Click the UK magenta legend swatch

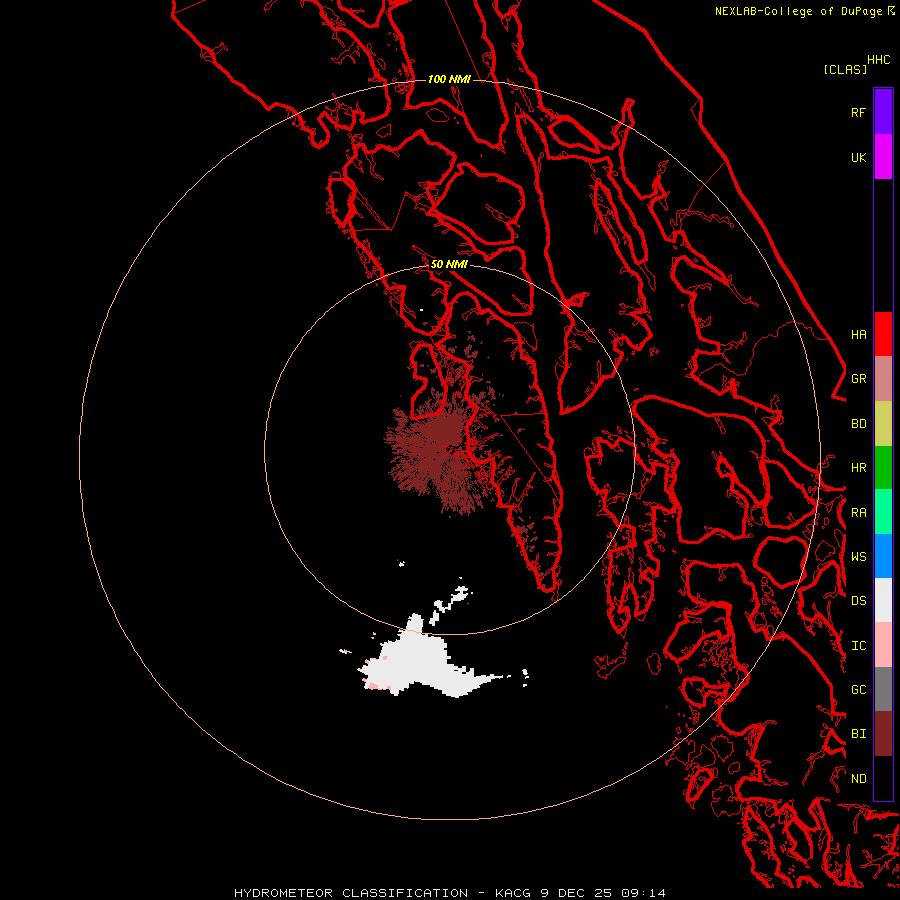pyautogui.click(x=883, y=157)
